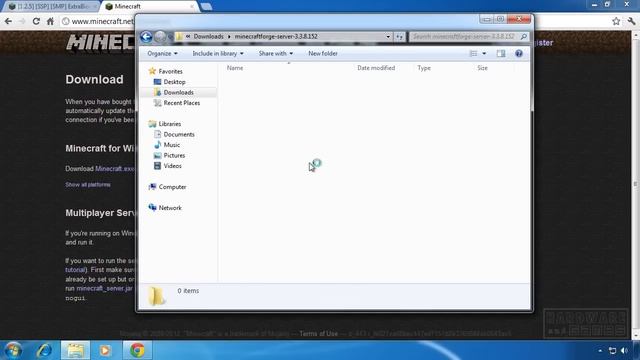Click the network tray icon
This screenshot has width=640, height=360.
pyautogui.click(x=612, y=351)
